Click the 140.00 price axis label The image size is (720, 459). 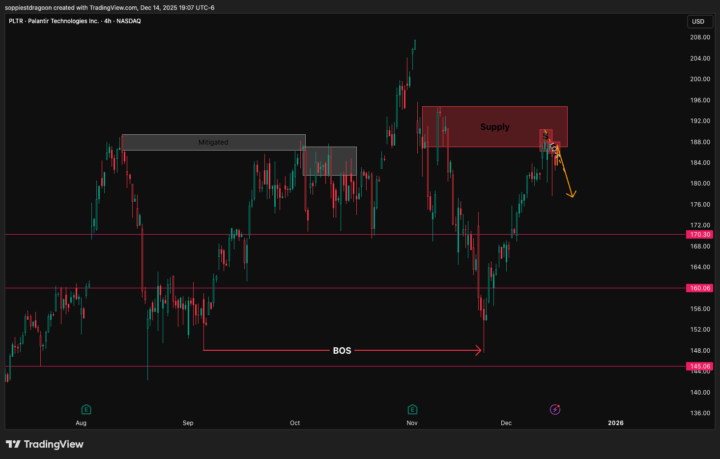coord(700,392)
